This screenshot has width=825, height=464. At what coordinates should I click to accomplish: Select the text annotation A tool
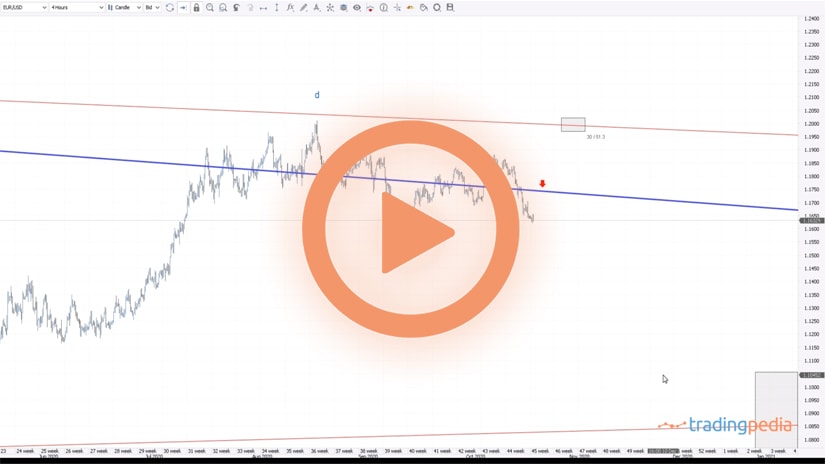(317, 7)
